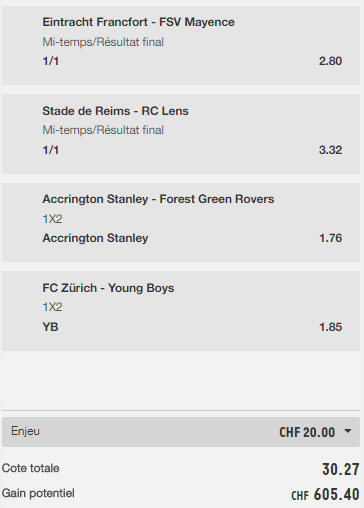Open the Stade de Reims - RC Lens match
The image size is (364, 508).
[x=115, y=111]
